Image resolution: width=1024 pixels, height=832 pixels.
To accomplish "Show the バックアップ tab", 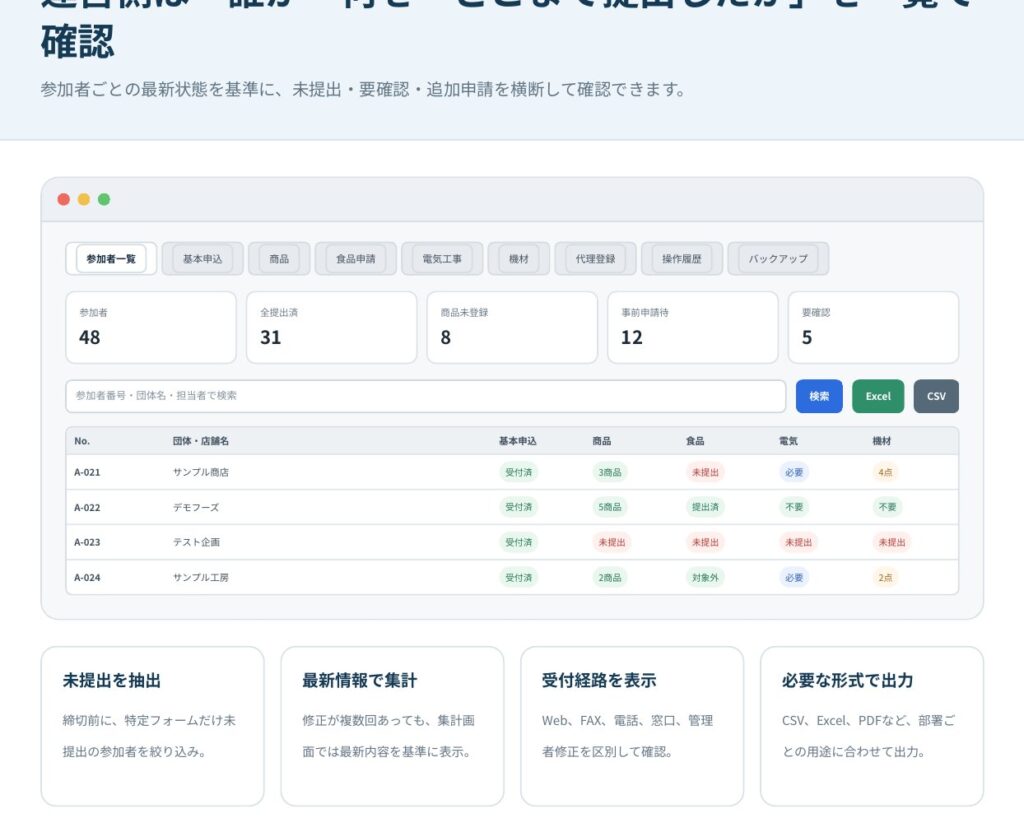I will (778, 259).
